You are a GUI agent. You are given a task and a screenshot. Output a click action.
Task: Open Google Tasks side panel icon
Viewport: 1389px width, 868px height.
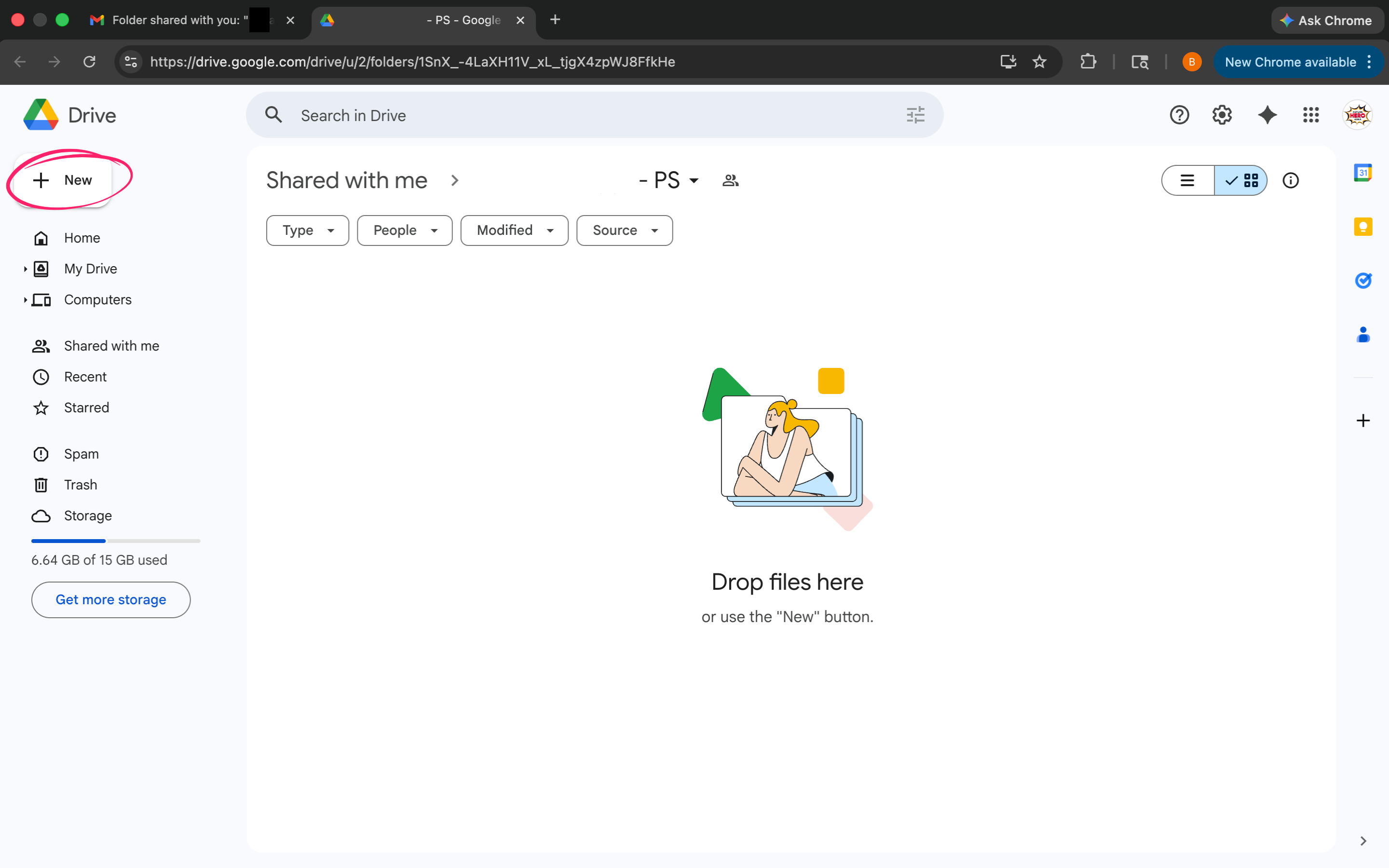(x=1362, y=281)
